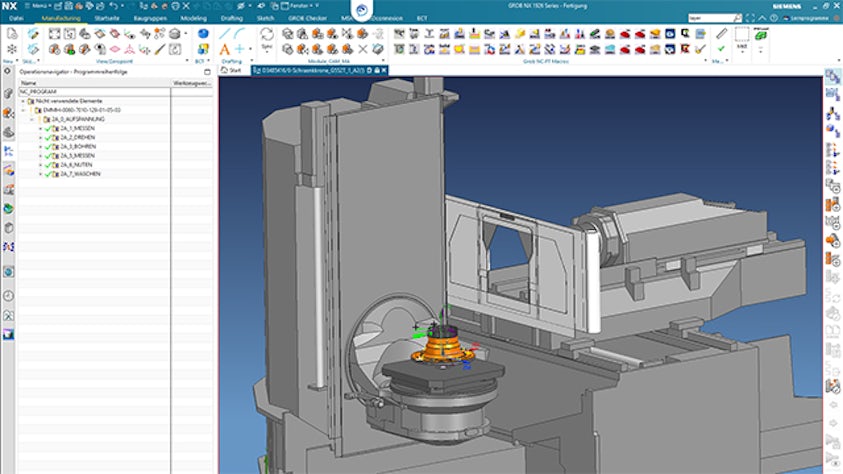Expand the Nicht verwendete Elemente node

(x=23, y=101)
